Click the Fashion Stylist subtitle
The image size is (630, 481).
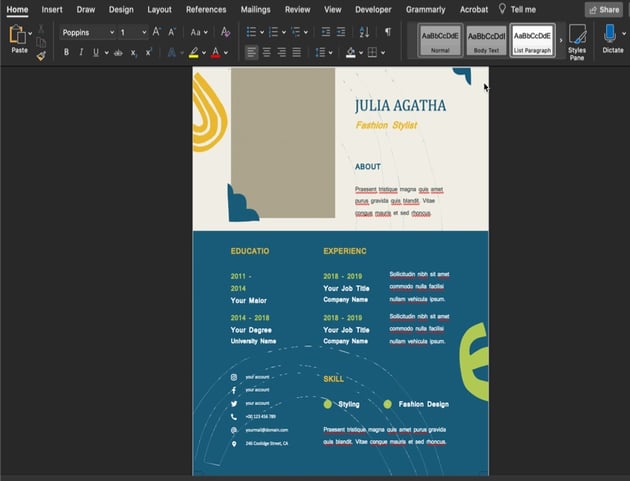386,125
